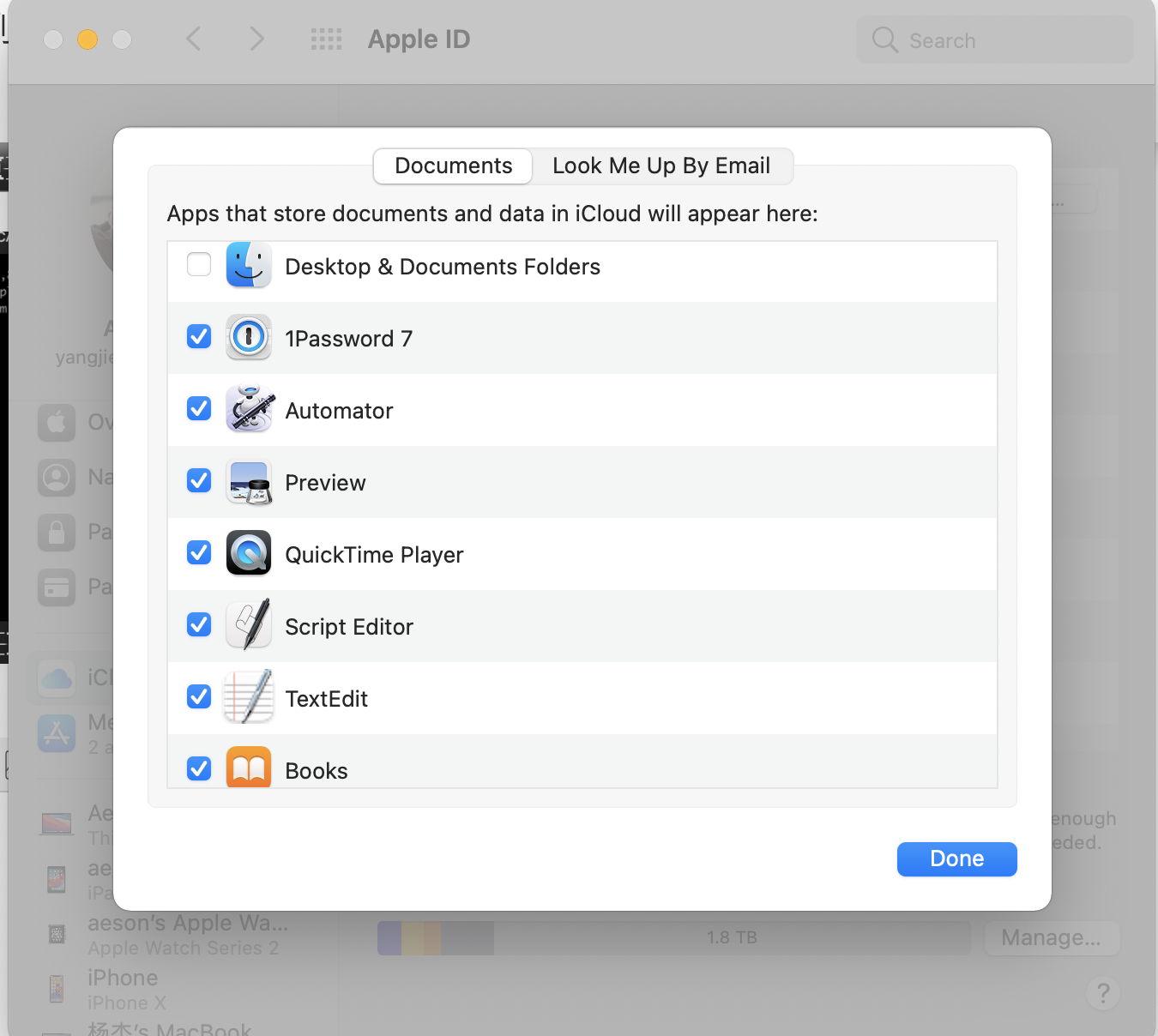Click the 1Password 7 app icon
Viewport: 1158px width, 1036px height.
pos(249,337)
